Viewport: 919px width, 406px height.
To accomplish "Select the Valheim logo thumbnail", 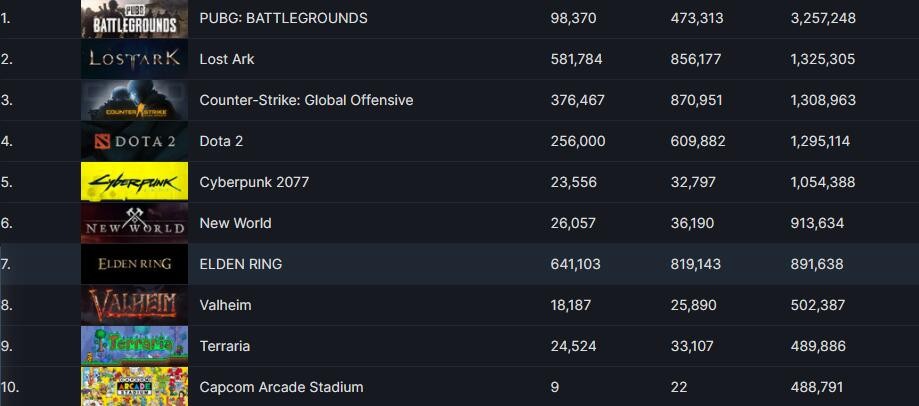I will [x=134, y=305].
